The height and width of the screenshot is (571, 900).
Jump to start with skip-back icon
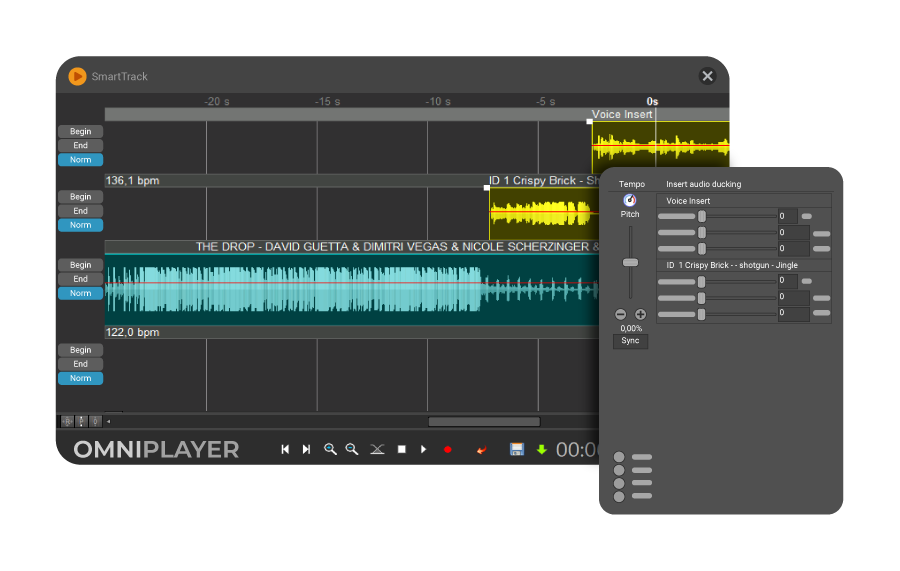pyautogui.click(x=285, y=449)
